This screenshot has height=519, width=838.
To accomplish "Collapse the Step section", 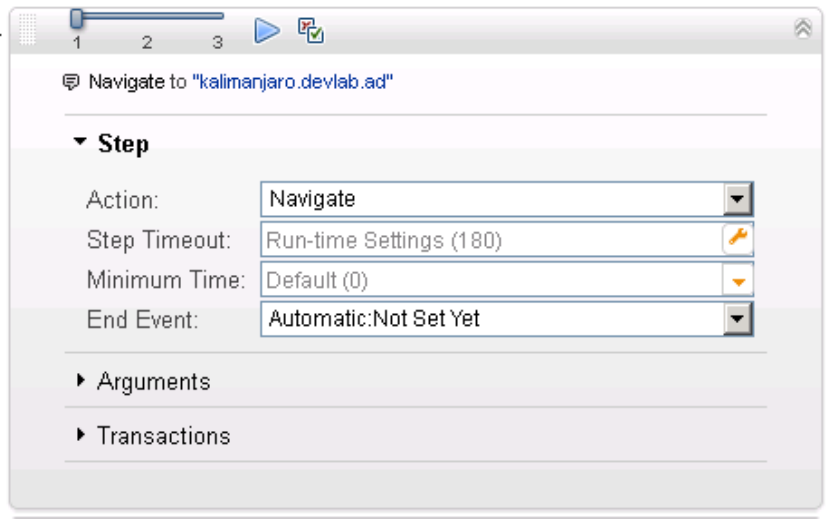I will point(81,144).
